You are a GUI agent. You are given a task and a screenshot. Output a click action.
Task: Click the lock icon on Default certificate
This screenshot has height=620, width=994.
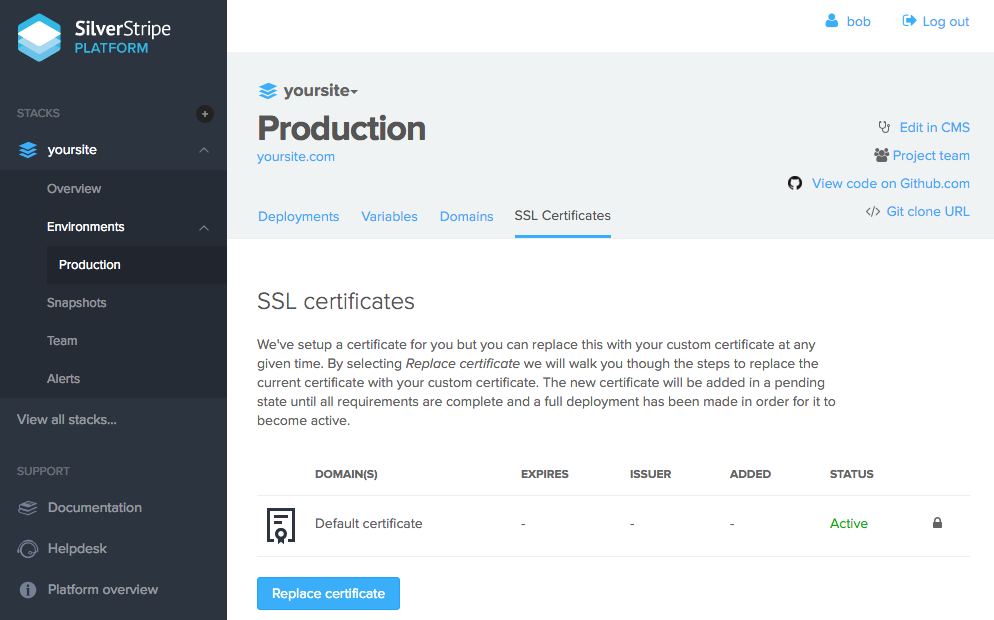[x=937, y=523]
